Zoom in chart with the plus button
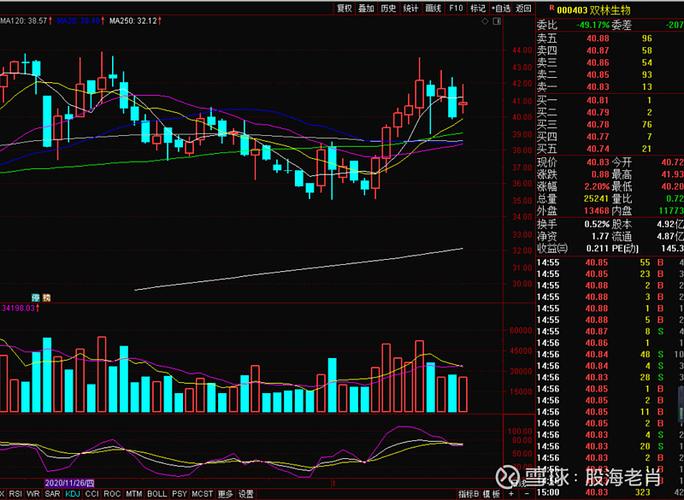 point(511,494)
